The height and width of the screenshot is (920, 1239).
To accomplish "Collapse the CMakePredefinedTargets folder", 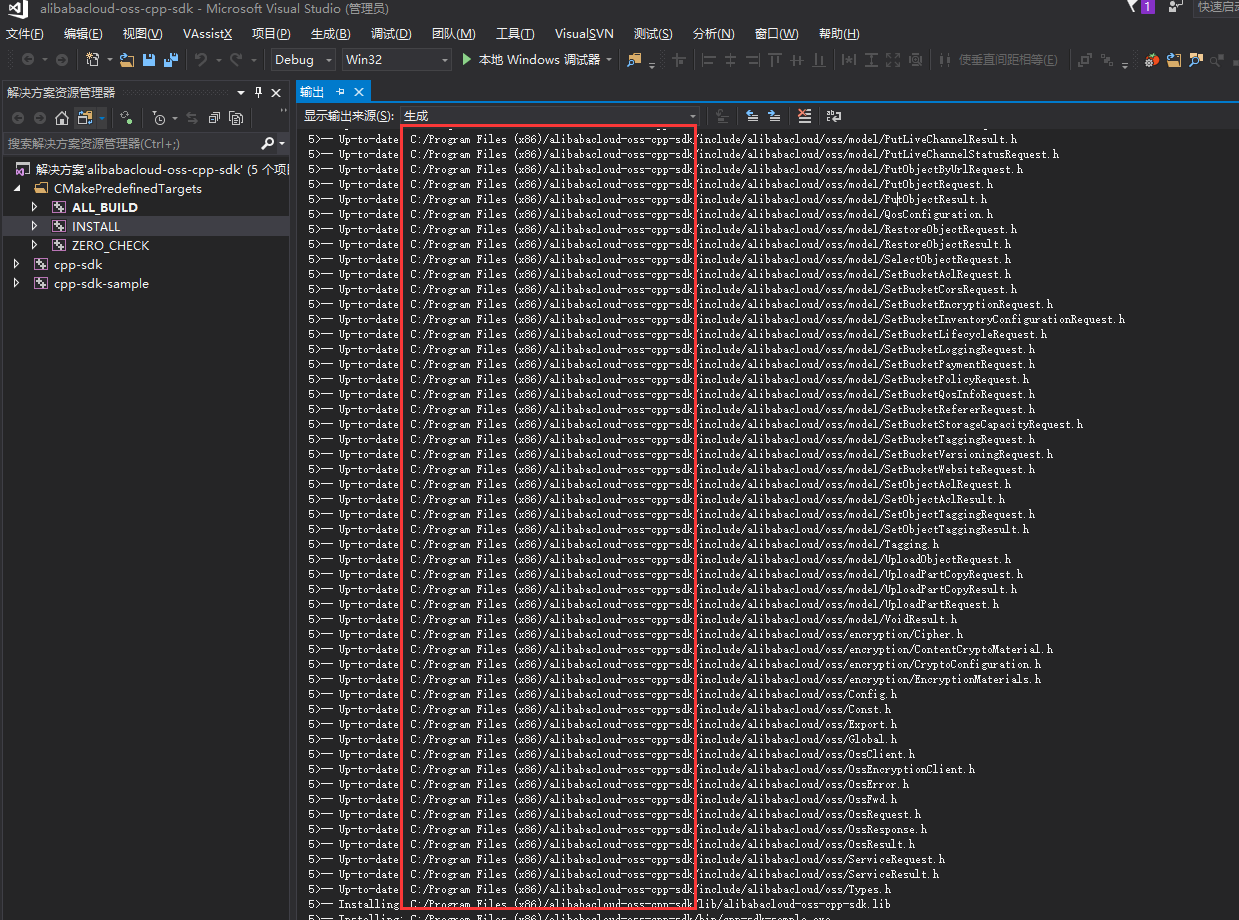I will pyautogui.click(x=17, y=188).
